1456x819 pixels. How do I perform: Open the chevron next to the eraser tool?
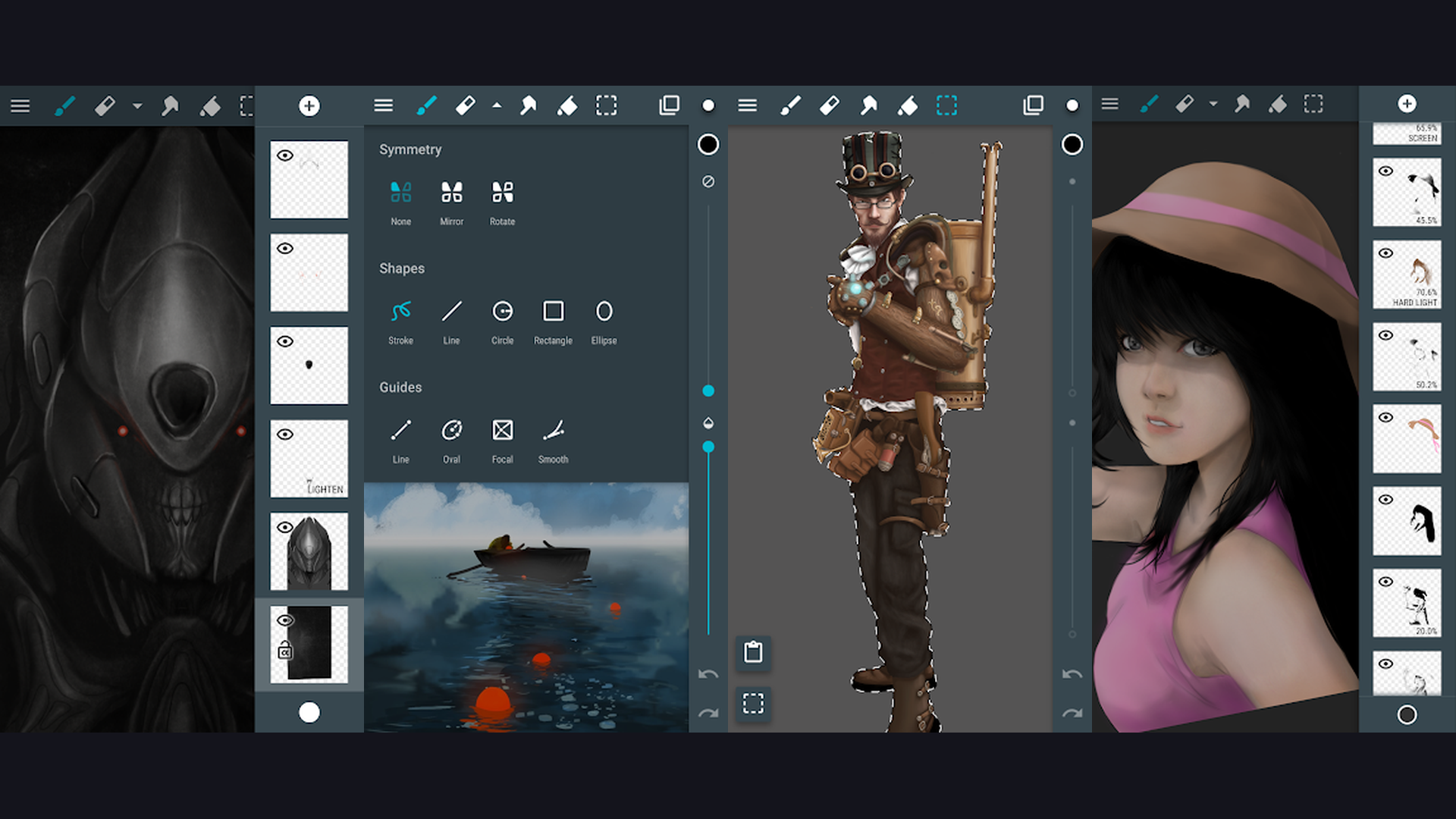[497, 105]
